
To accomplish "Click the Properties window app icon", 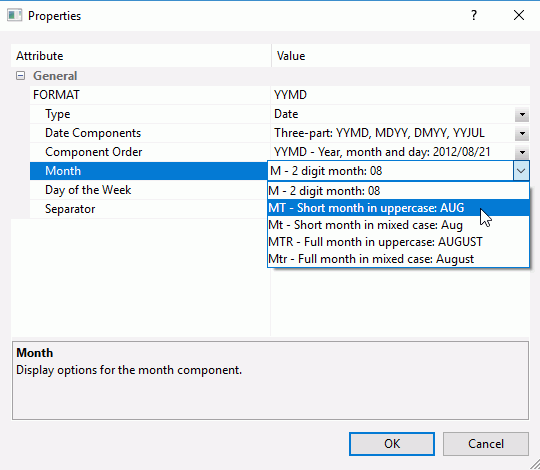I will (14, 15).
